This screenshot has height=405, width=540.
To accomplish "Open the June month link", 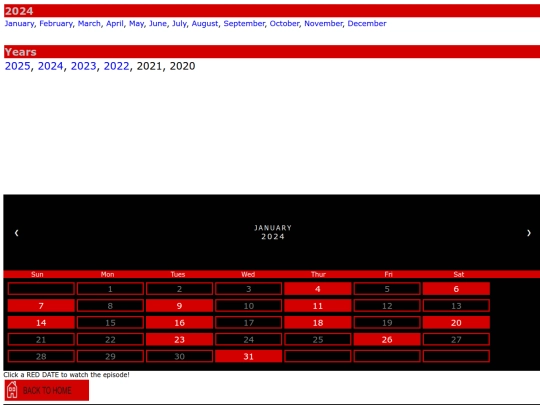I will coord(158,23).
